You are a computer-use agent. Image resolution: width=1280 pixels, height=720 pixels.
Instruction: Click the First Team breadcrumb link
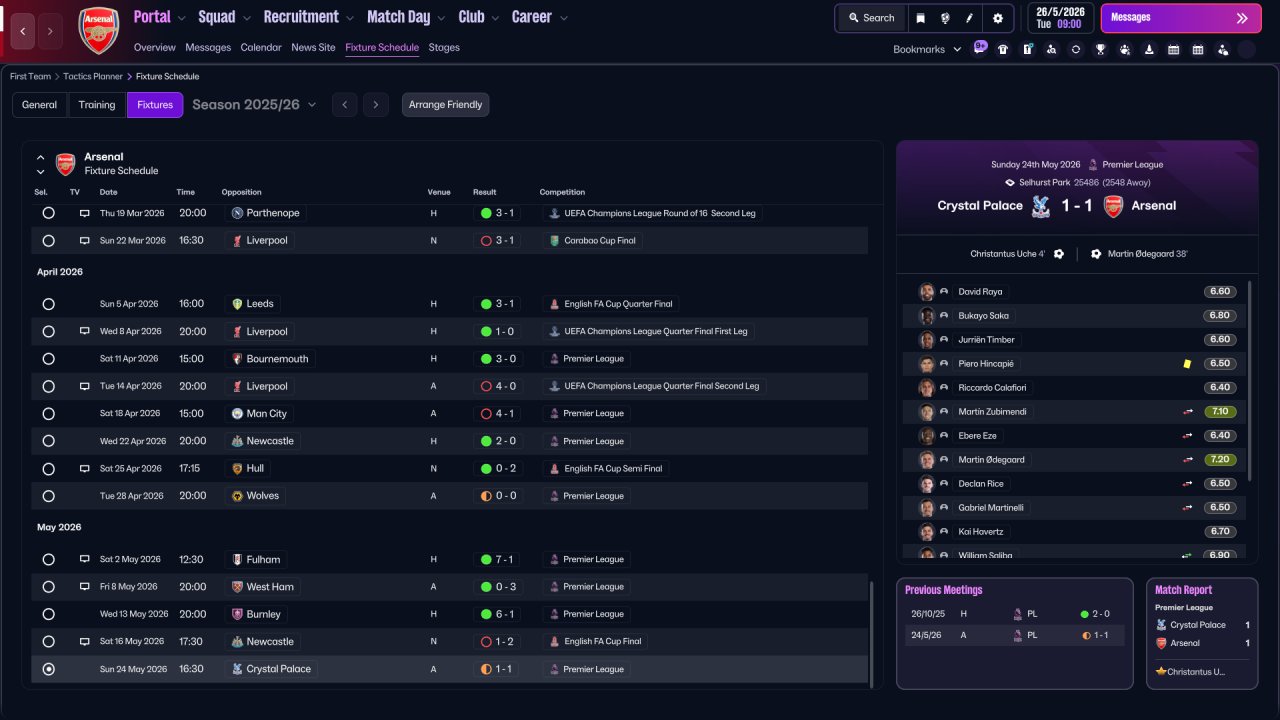30,76
